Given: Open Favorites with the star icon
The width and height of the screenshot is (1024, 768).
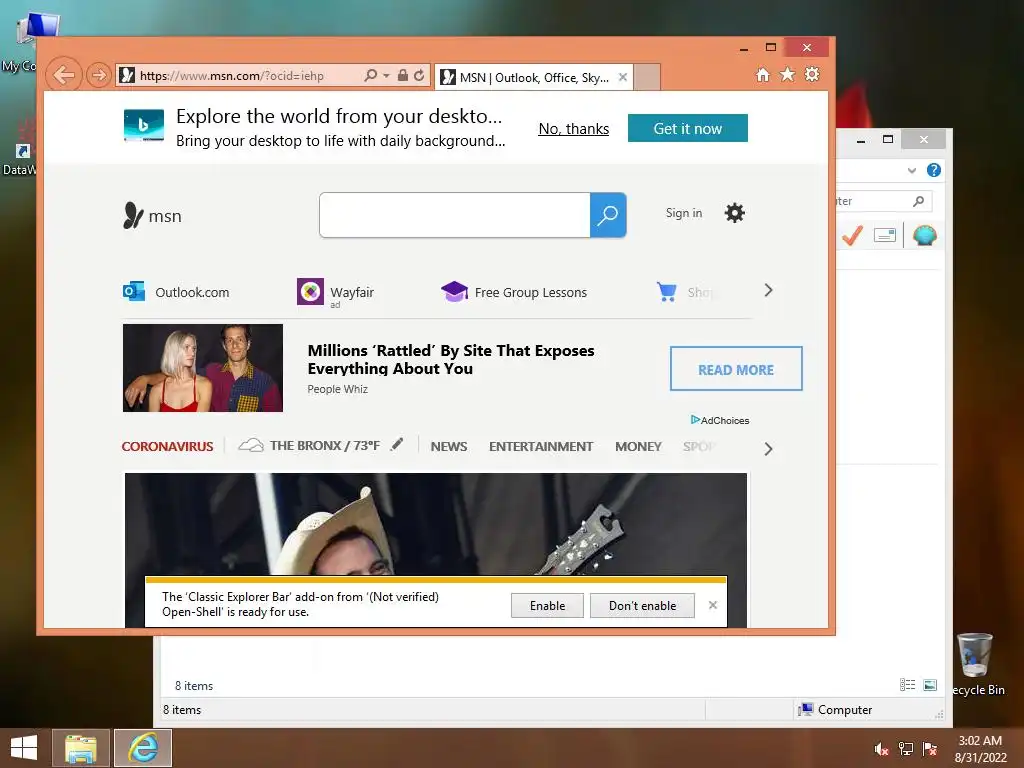Looking at the screenshot, I should point(788,74).
